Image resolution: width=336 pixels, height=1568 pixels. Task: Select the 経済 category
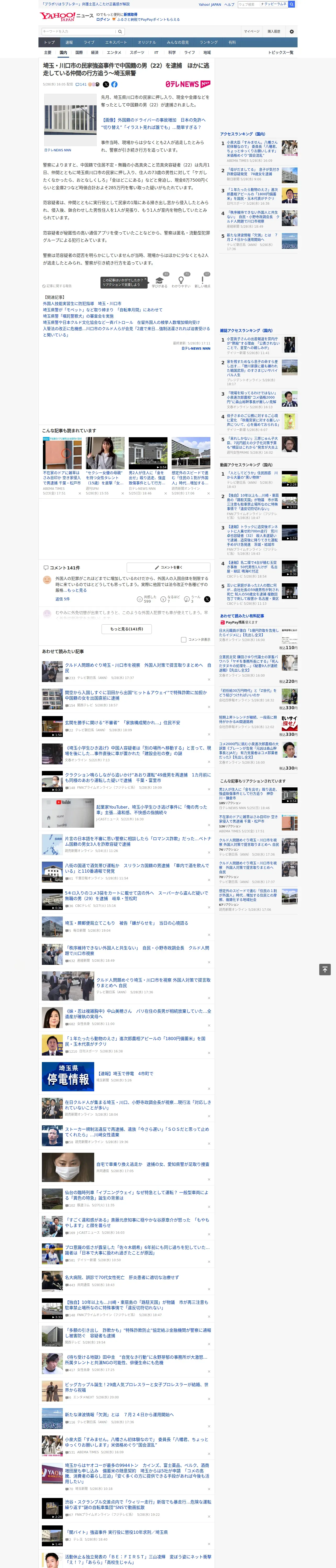click(x=94, y=52)
